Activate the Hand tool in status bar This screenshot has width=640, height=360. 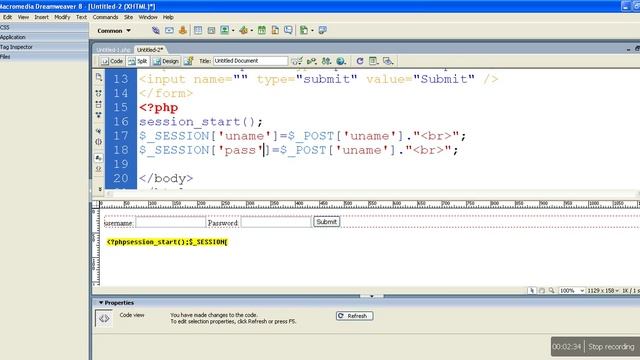542,291
